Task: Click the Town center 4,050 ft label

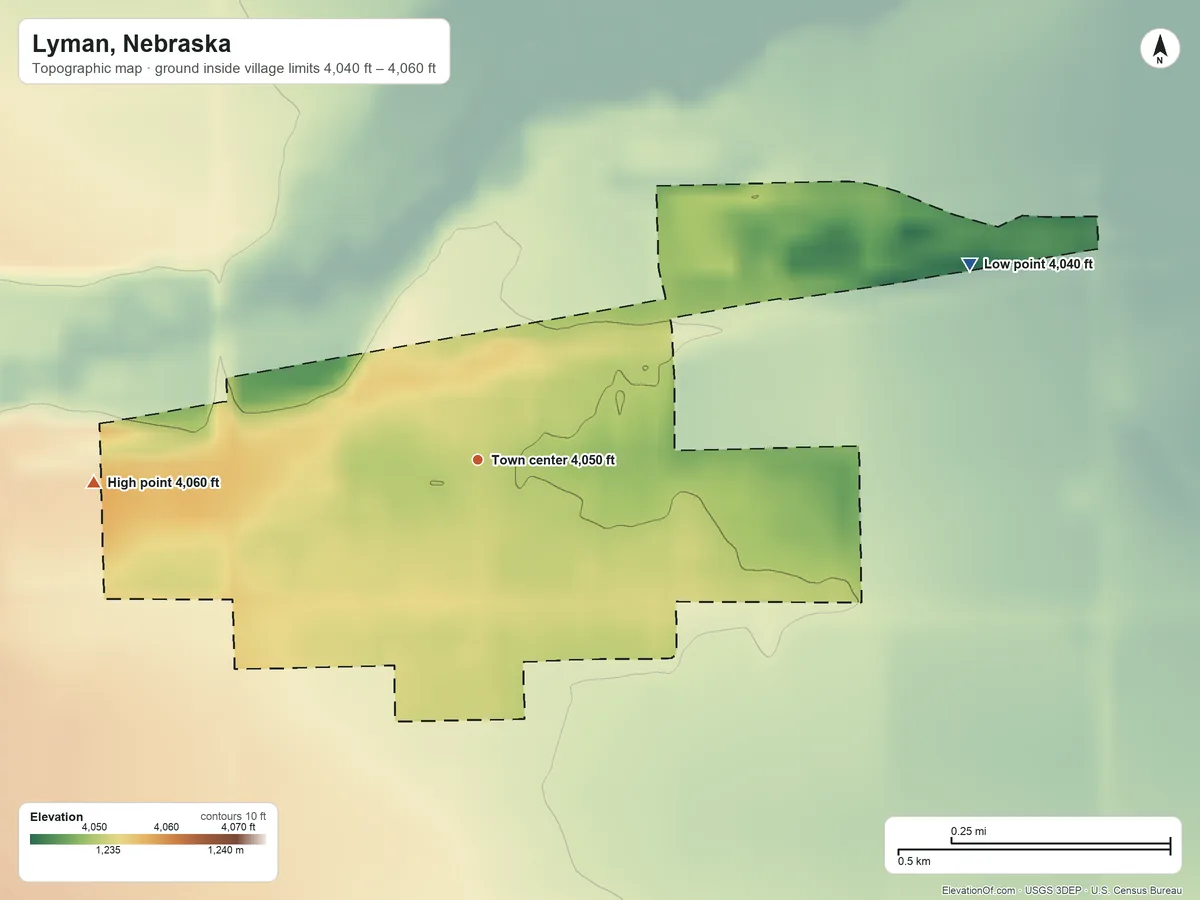Action: click(x=553, y=460)
